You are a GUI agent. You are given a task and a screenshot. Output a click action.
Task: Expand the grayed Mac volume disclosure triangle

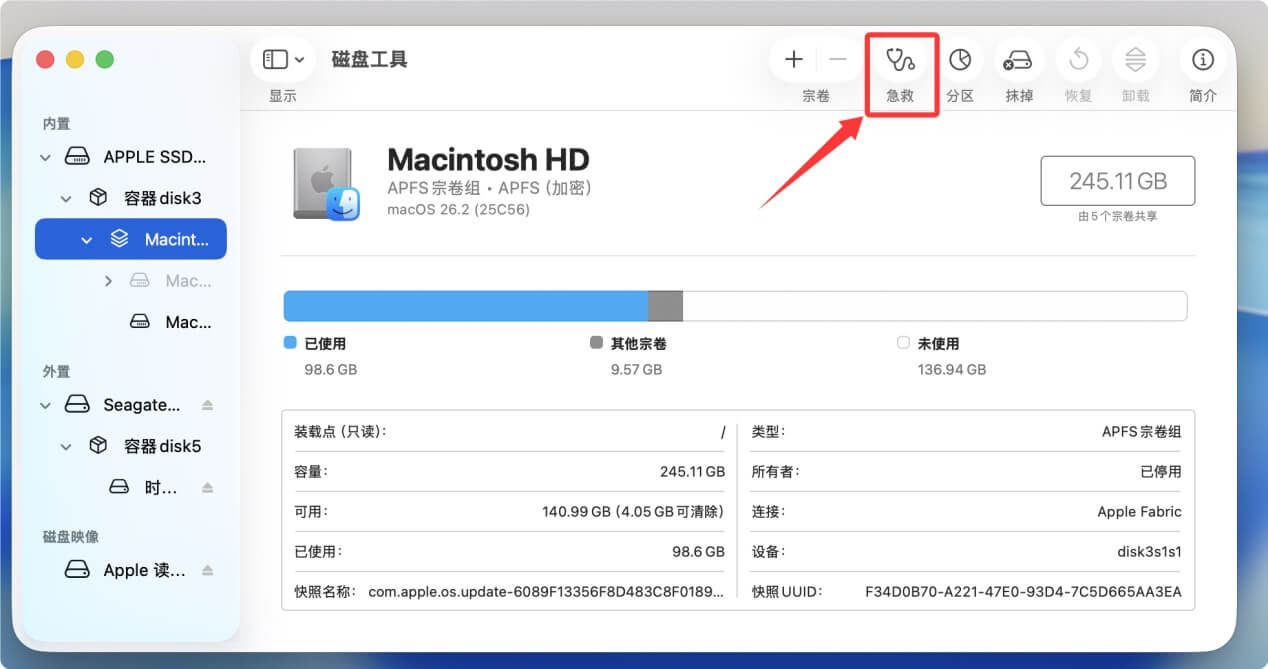click(x=110, y=281)
